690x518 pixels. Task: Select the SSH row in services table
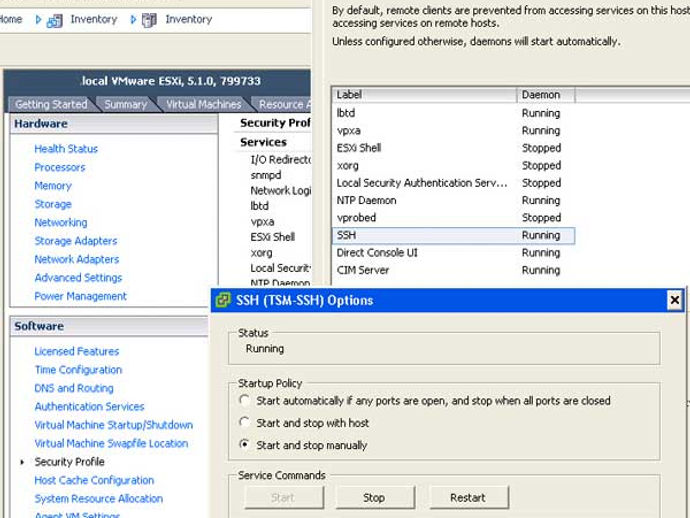click(453, 235)
